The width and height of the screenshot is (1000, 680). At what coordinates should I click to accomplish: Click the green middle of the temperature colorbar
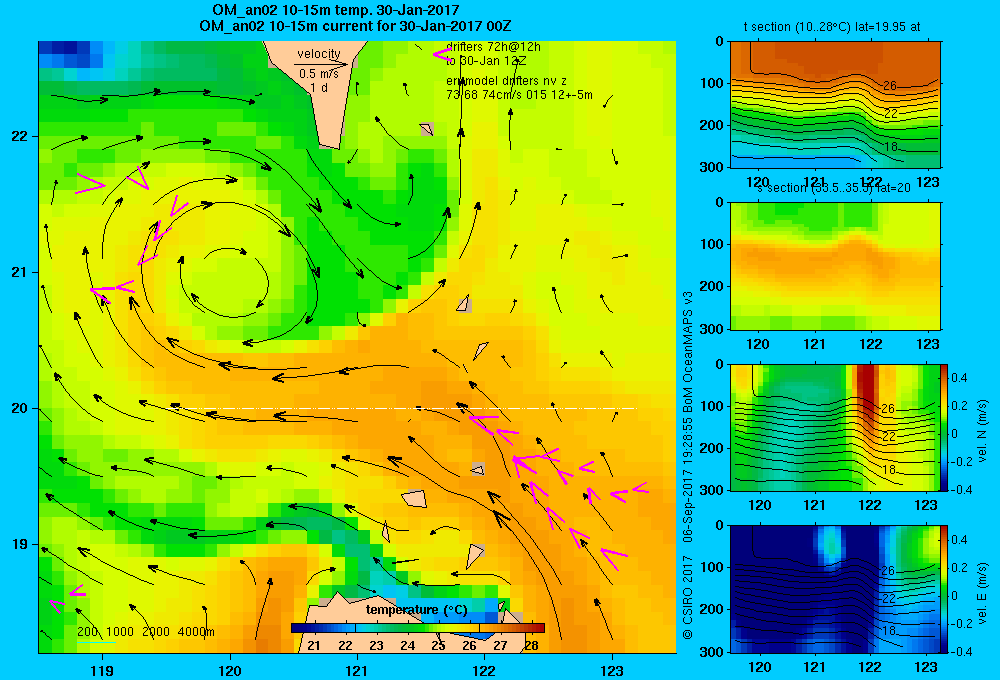click(418, 628)
